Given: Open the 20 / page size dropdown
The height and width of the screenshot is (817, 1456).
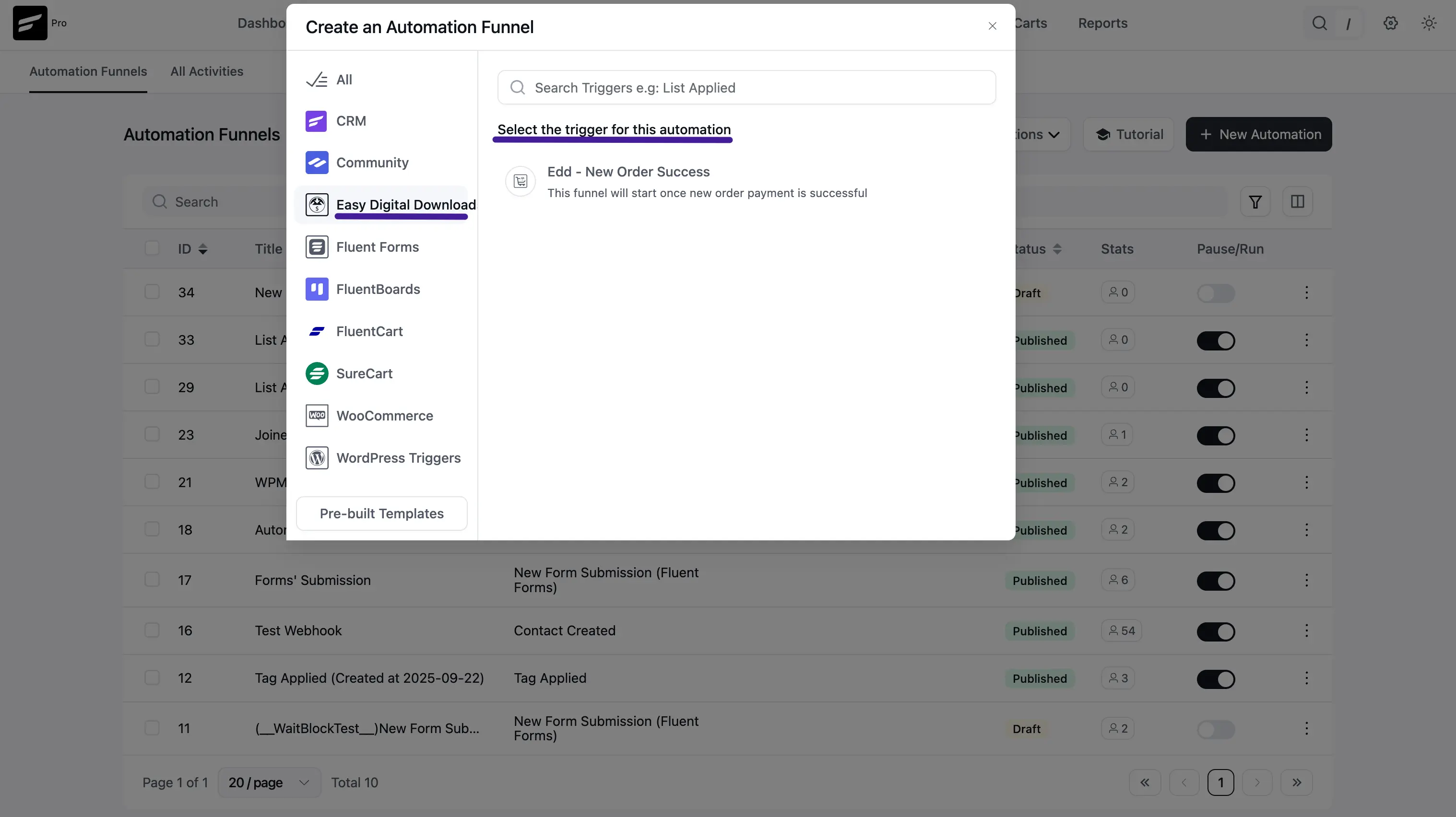Looking at the screenshot, I should 269,782.
